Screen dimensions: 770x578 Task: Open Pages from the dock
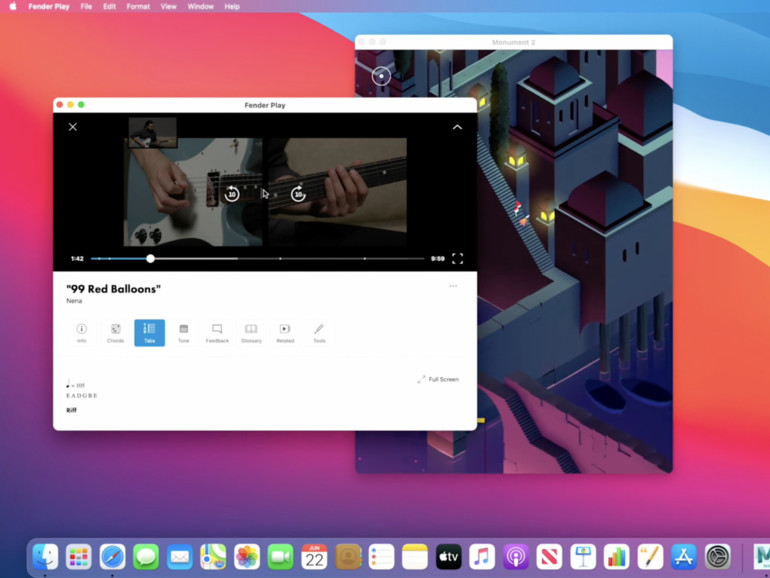pyautogui.click(x=650, y=557)
